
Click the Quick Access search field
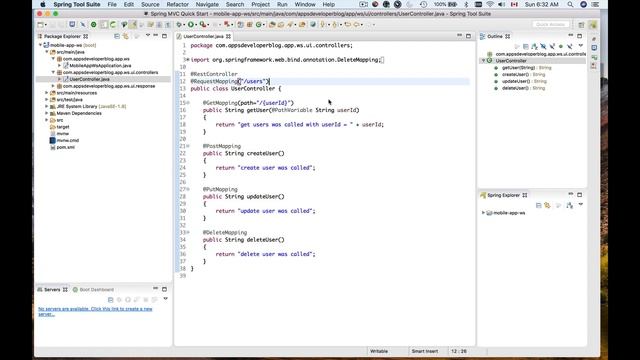[551, 24]
